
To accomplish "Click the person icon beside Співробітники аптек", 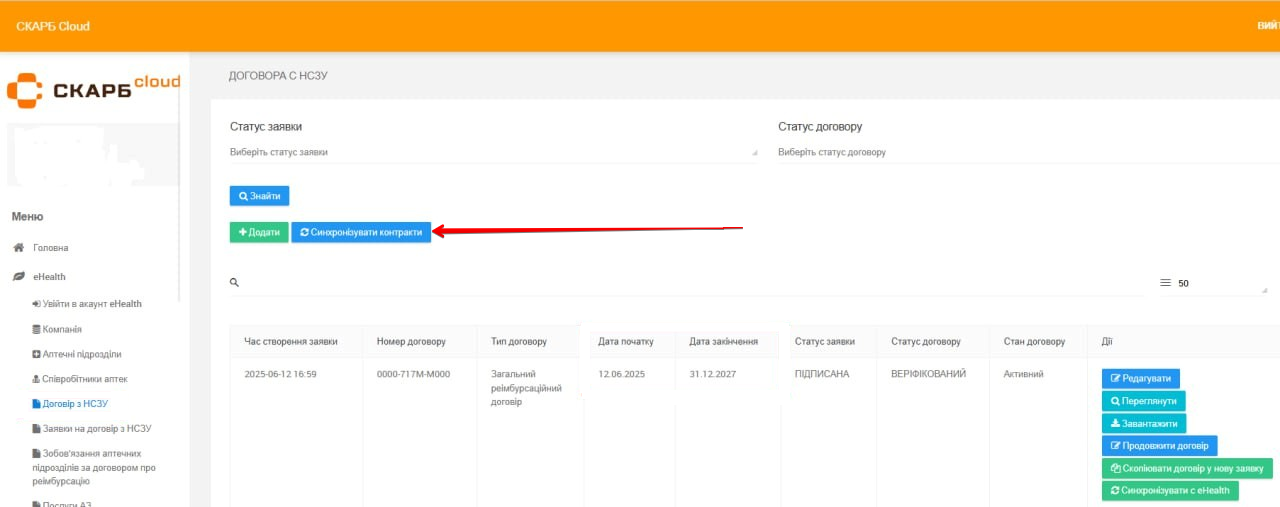I will pyautogui.click(x=37, y=379).
